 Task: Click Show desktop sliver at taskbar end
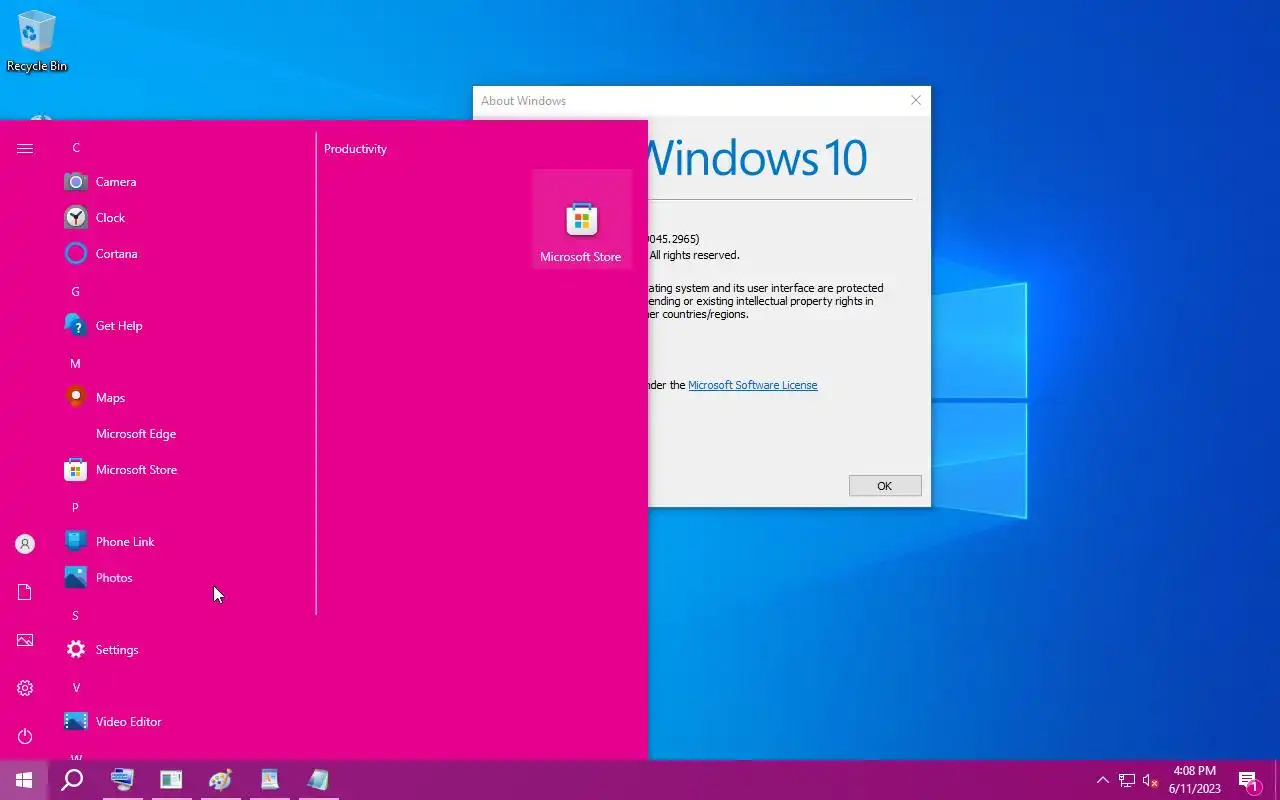[1277, 780]
